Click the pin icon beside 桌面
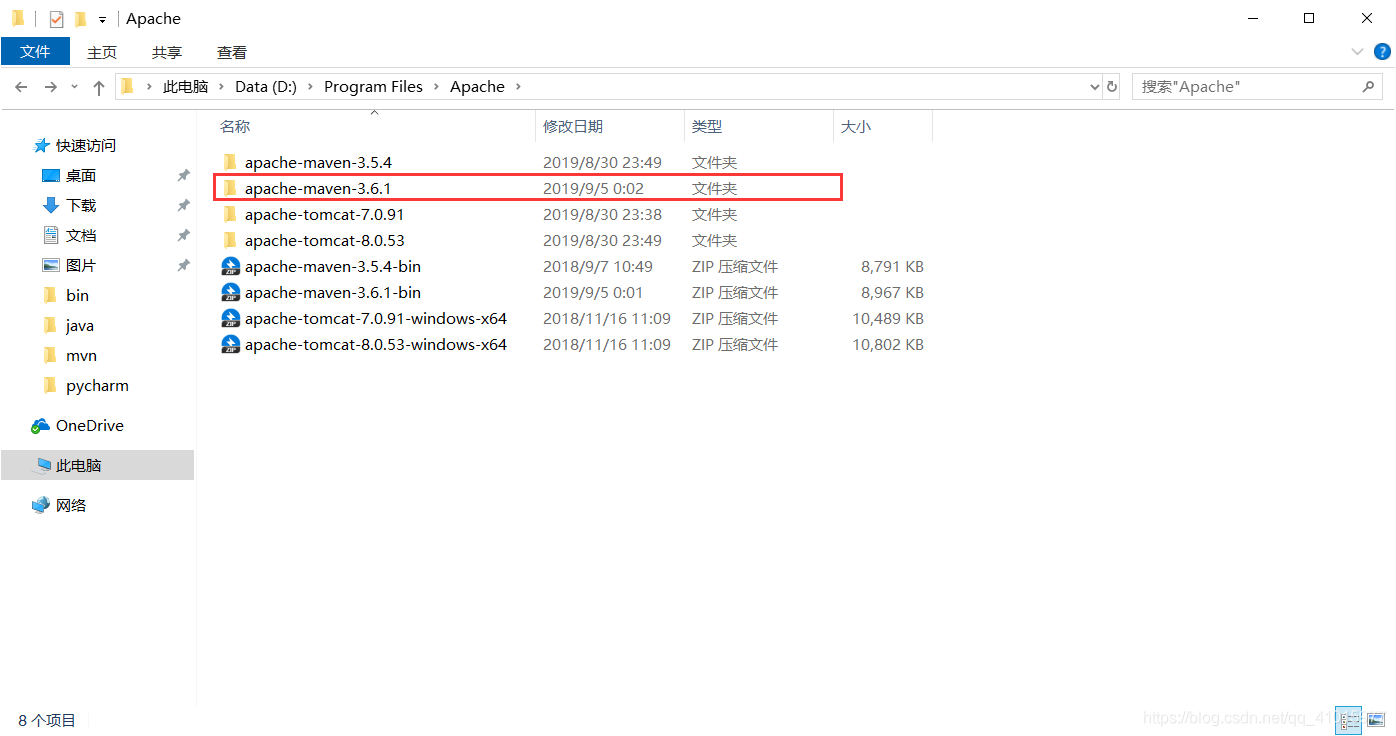 183,175
